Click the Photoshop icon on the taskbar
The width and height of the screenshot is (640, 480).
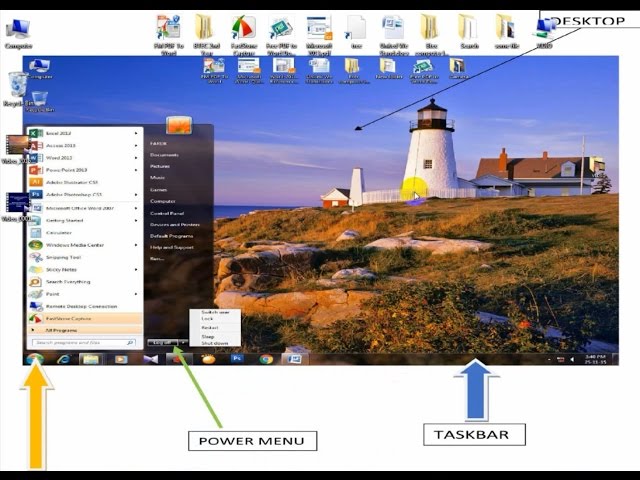tap(237, 359)
